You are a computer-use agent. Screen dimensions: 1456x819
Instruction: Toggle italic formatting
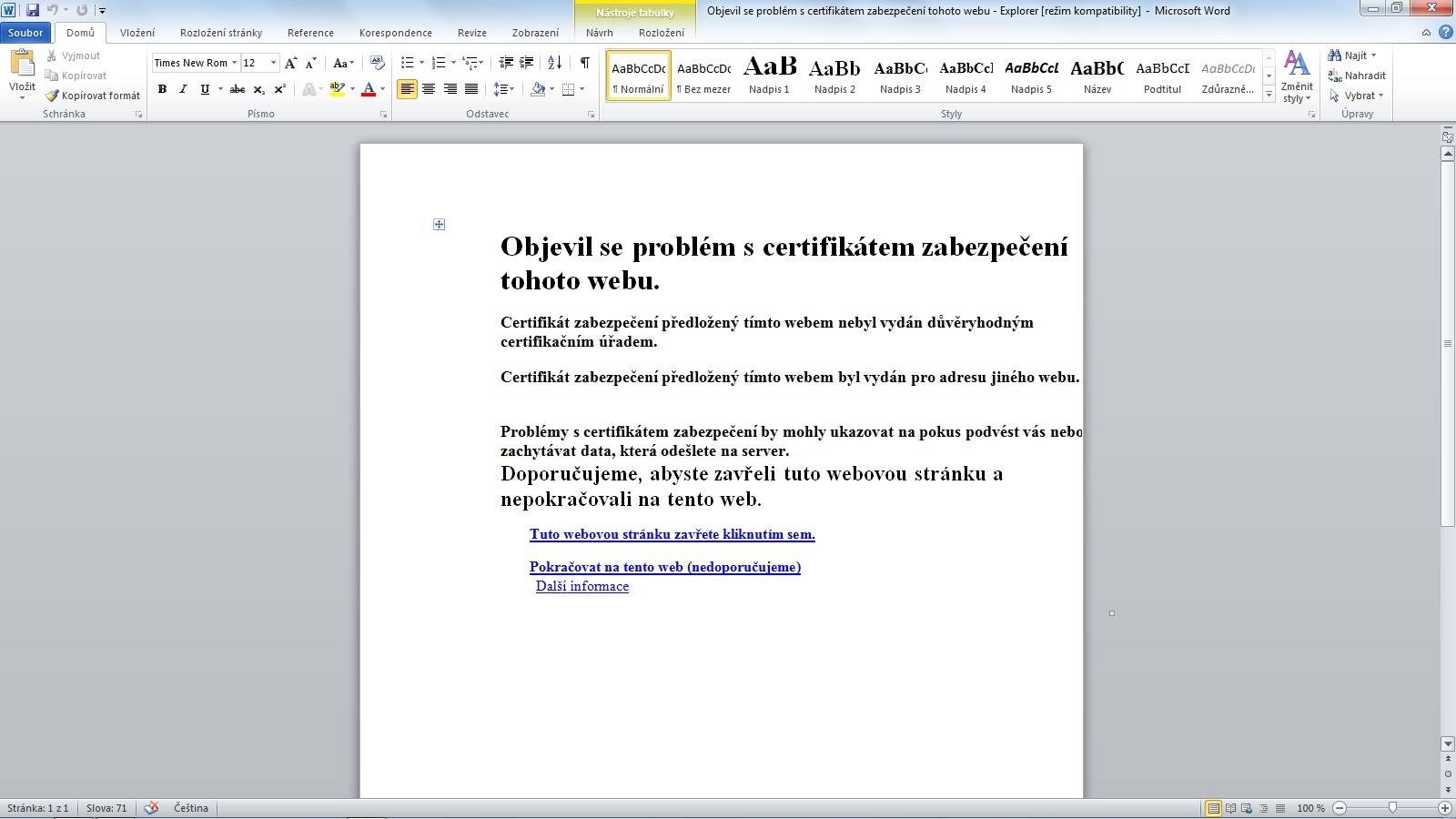[183, 89]
